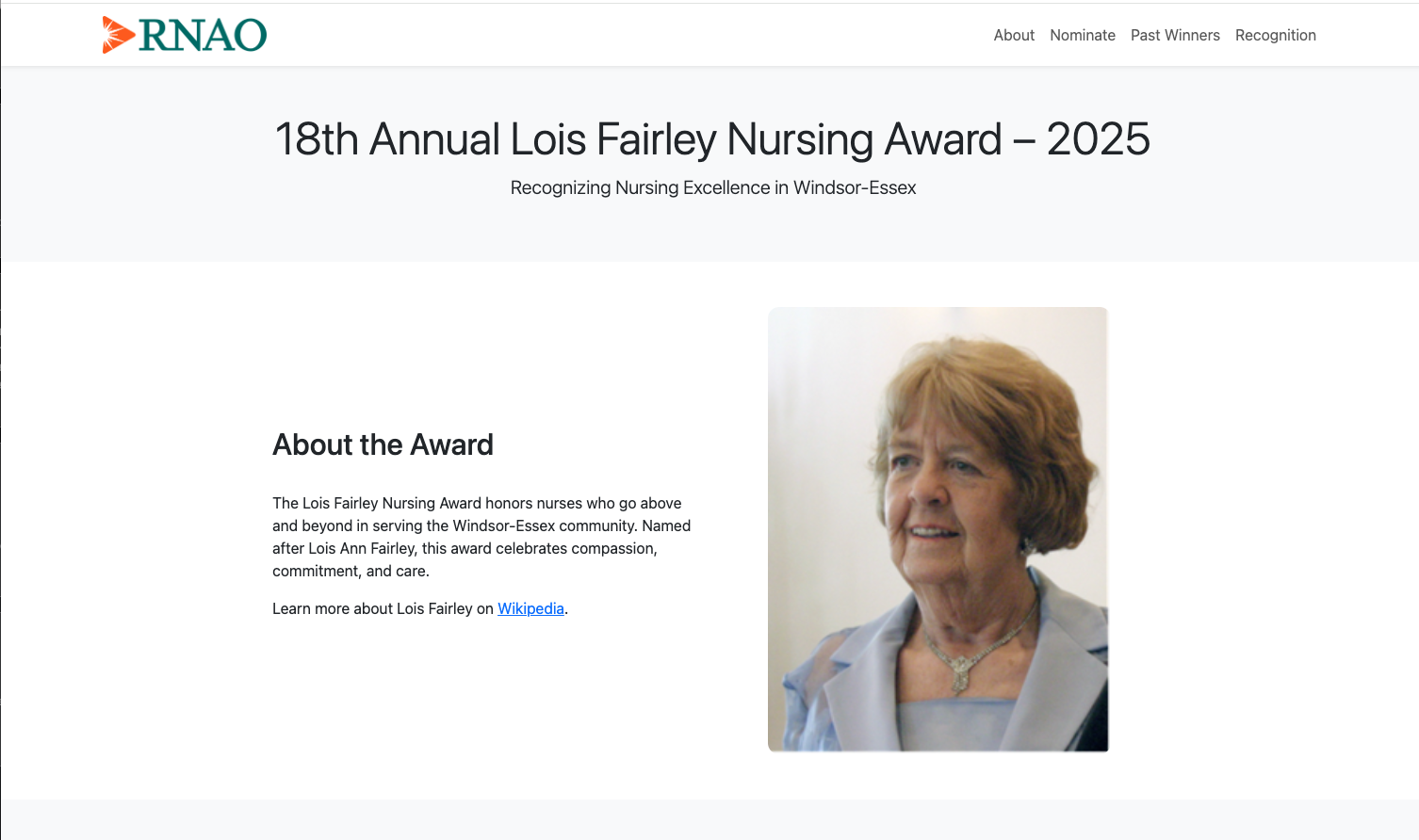Image resolution: width=1419 pixels, height=840 pixels.
Task: Click the dark footer area below the content
Action: pos(709,819)
